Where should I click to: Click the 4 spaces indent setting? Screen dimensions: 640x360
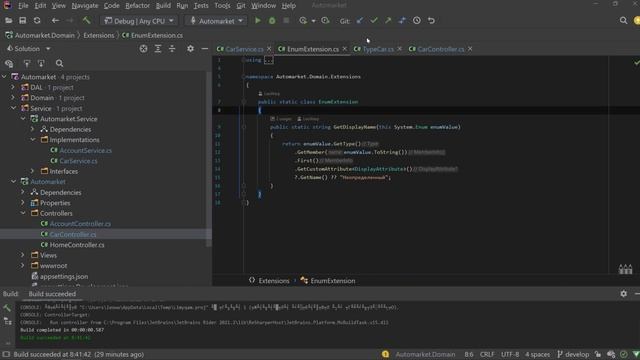pos(538,354)
